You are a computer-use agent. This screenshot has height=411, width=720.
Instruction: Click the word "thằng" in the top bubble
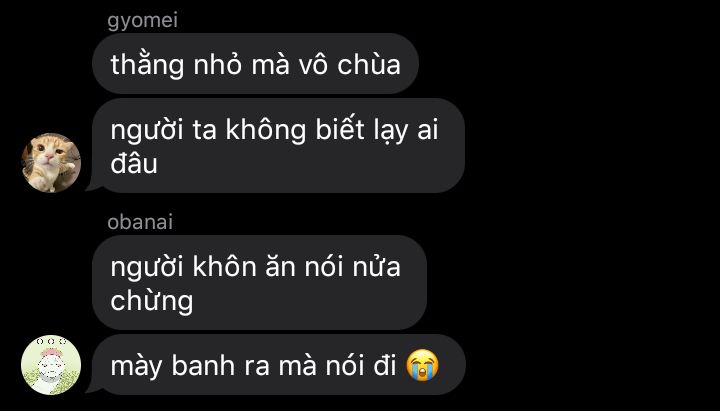147,65
